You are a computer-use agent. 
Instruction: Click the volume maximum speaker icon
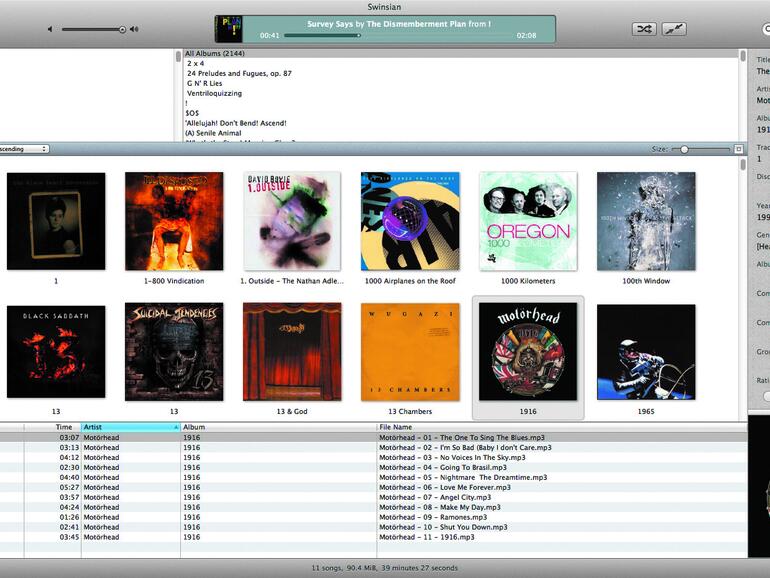pos(134,30)
